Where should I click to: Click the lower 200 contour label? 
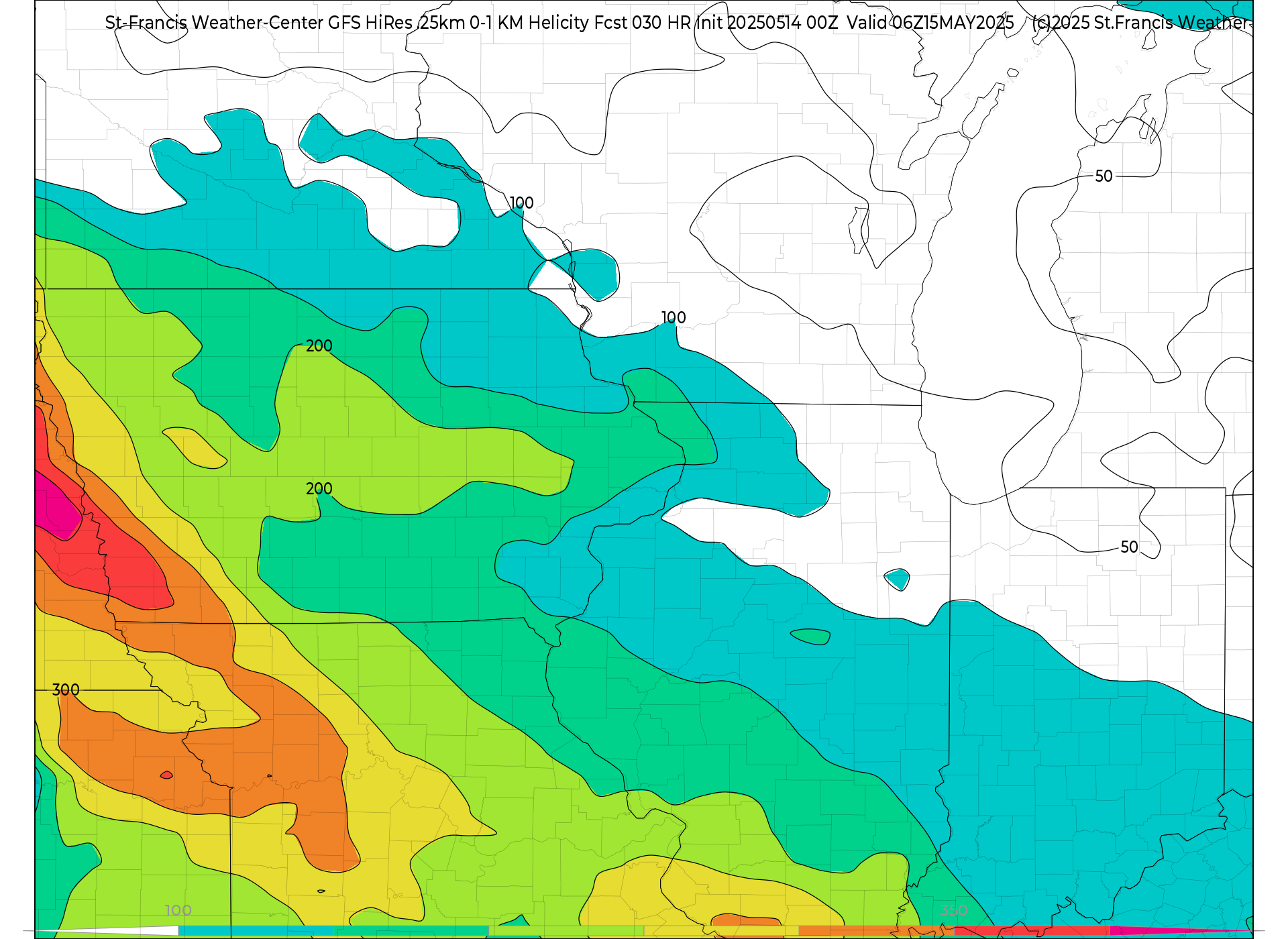[x=319, y=488]
